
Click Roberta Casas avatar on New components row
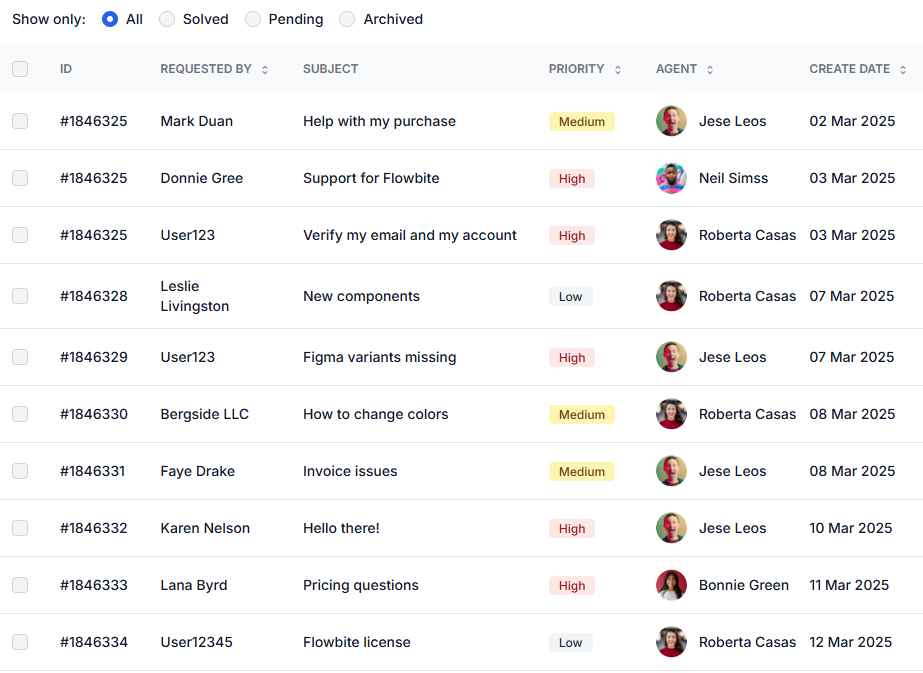tap(671, 295)
